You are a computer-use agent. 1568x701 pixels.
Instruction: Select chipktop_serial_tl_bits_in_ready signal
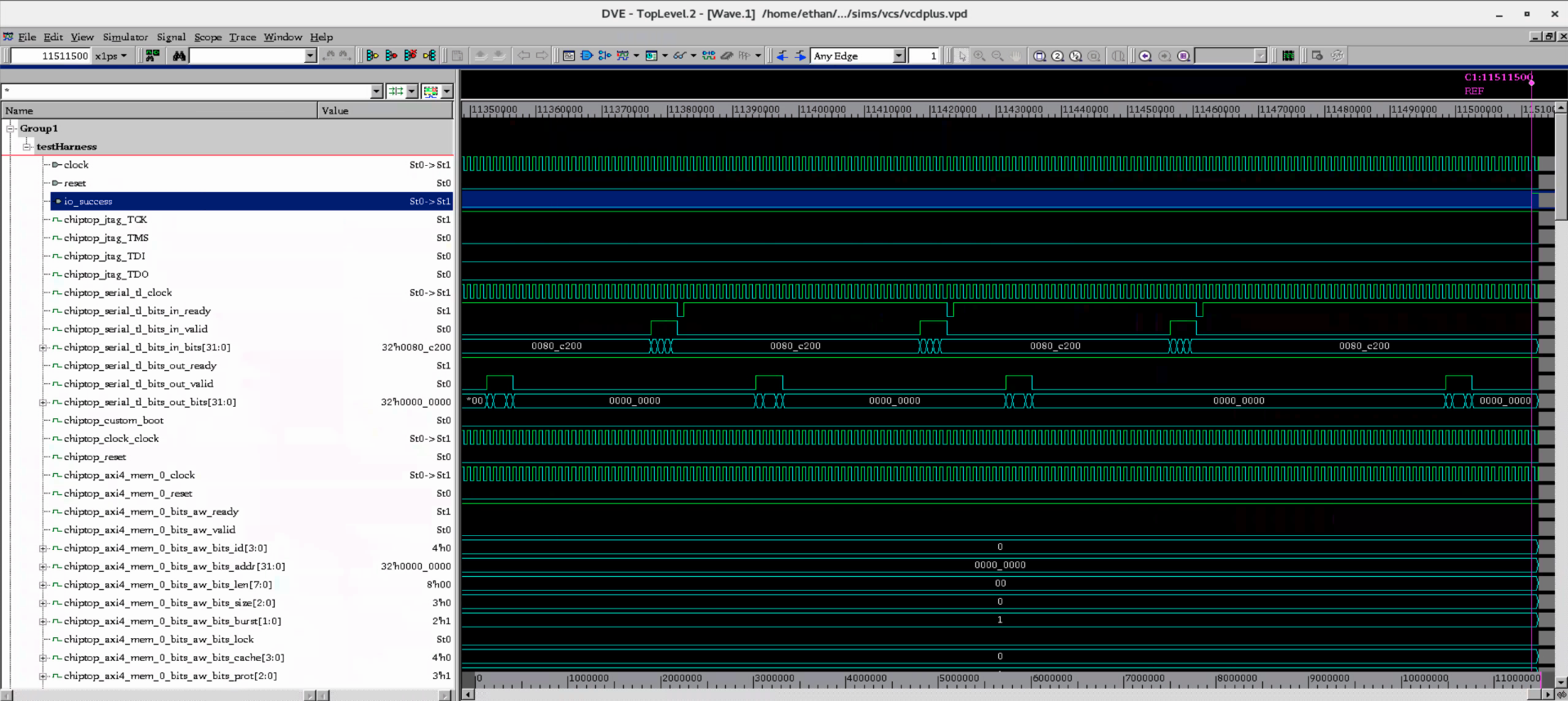point(137,311)
